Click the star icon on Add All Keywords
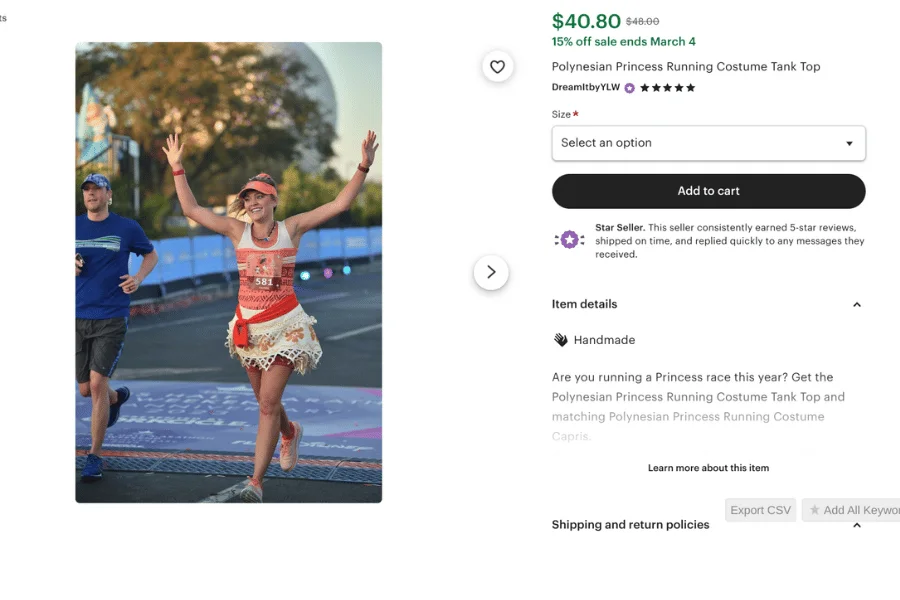 click(x=816, y=510)
